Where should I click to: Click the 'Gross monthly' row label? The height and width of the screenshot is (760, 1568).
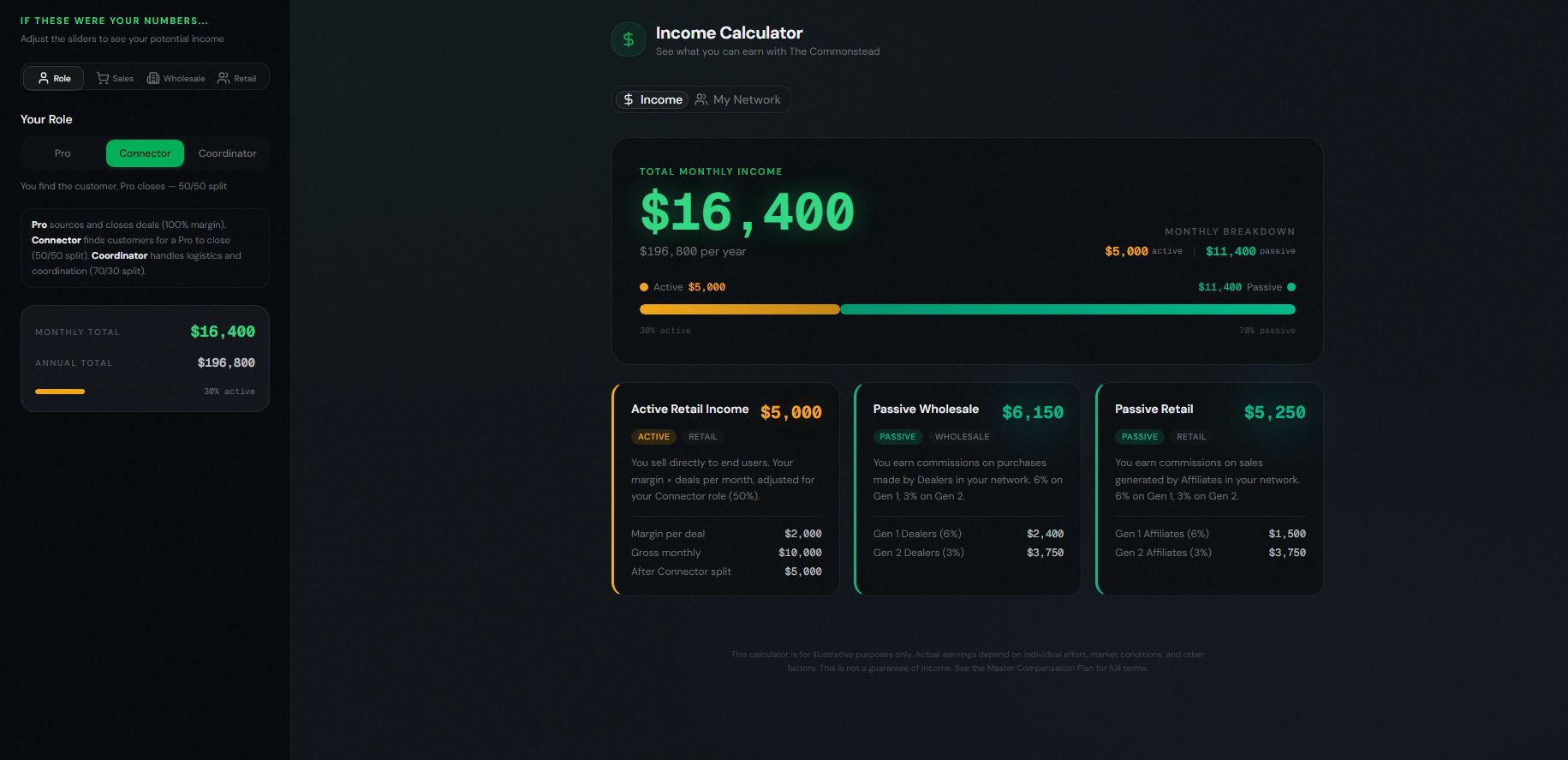pyautogui.click(x=666, y=553)
